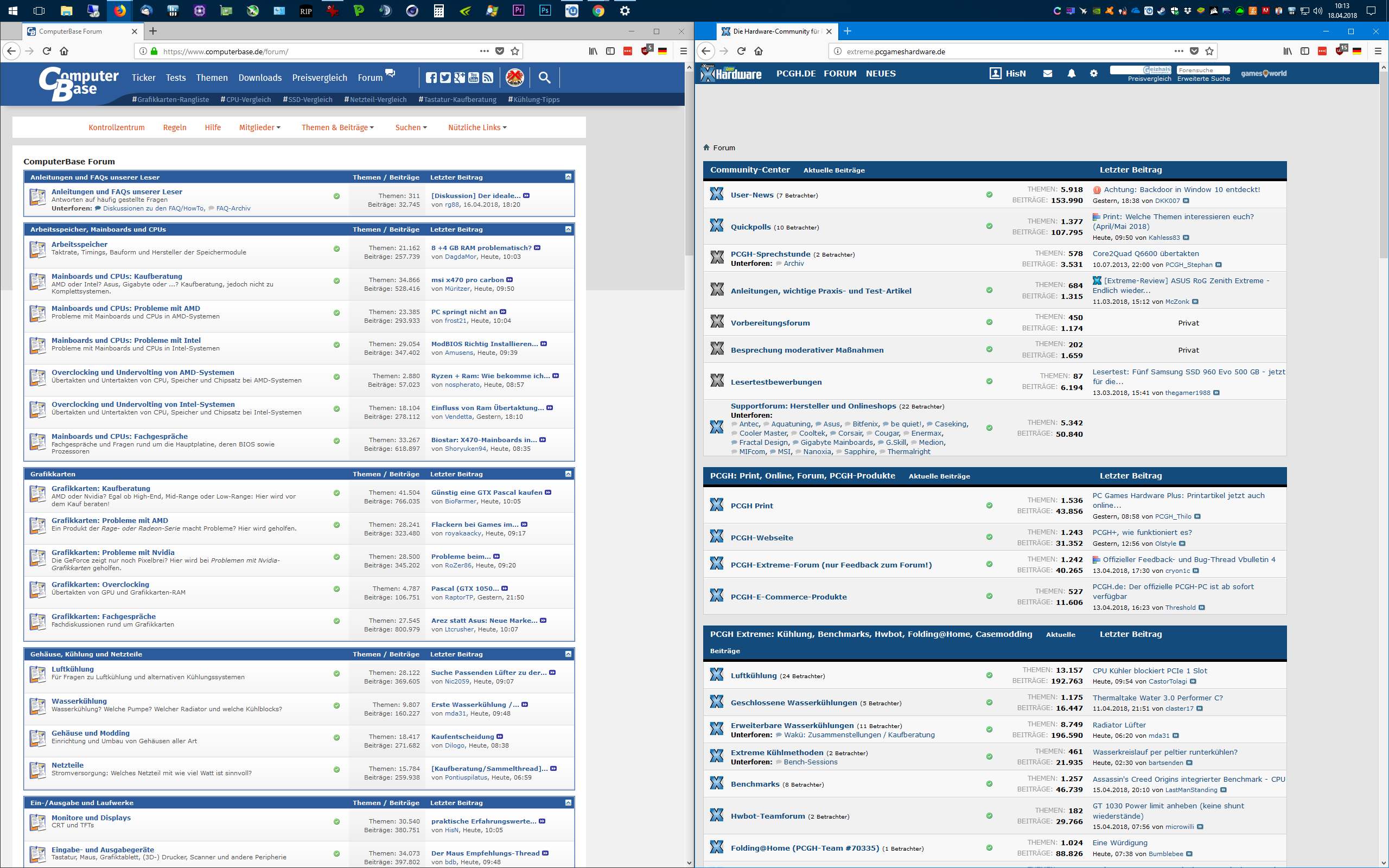This screenshot has width=1389, height=868.
Task: Collapse the Grafikkarten forum category
Action: (x=568, y=474)
